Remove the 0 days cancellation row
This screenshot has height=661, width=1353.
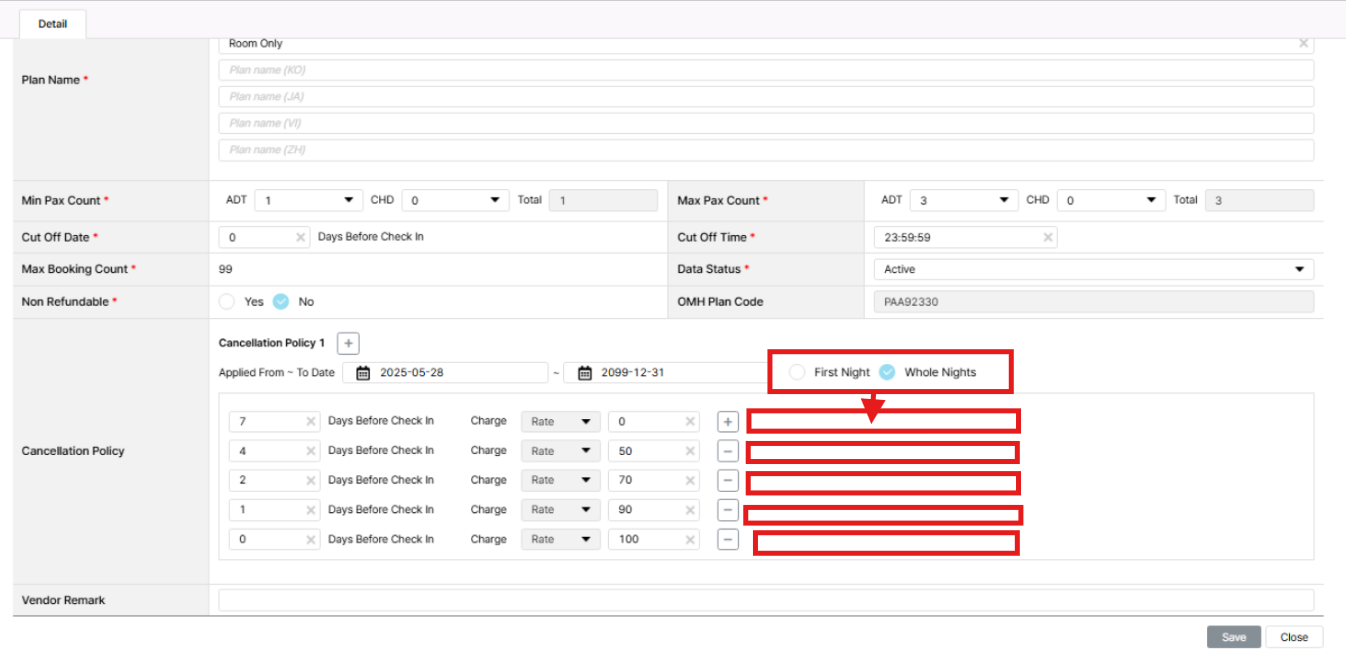728,540
